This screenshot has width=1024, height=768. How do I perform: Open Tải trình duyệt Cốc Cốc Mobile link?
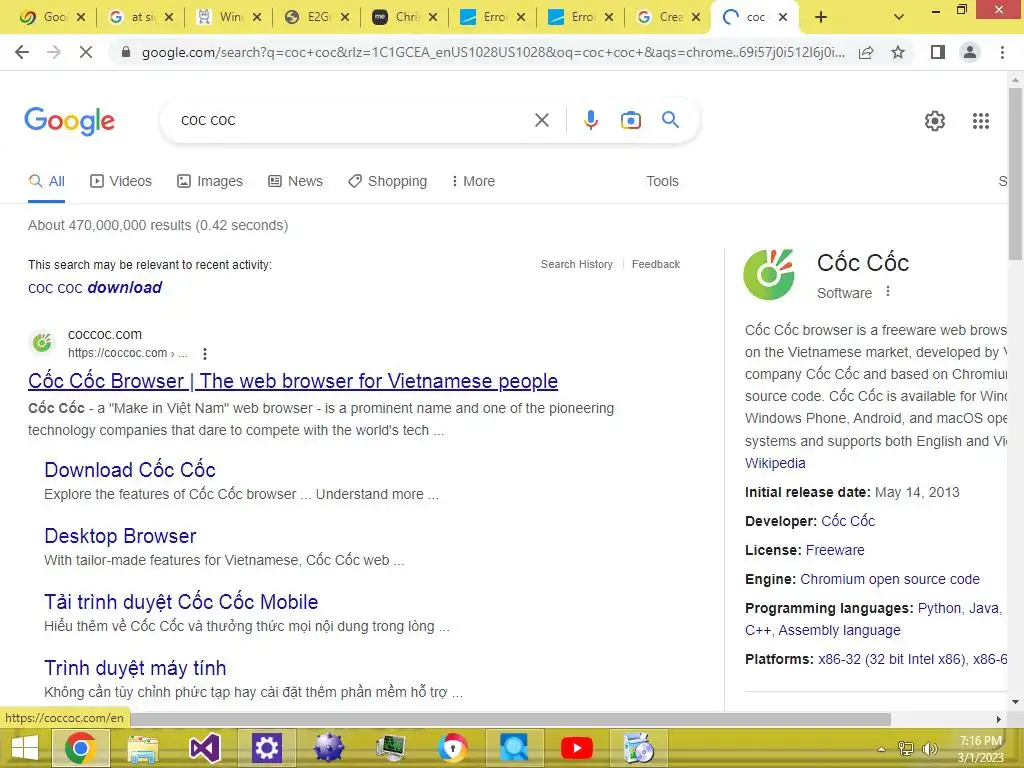[181, 601]
